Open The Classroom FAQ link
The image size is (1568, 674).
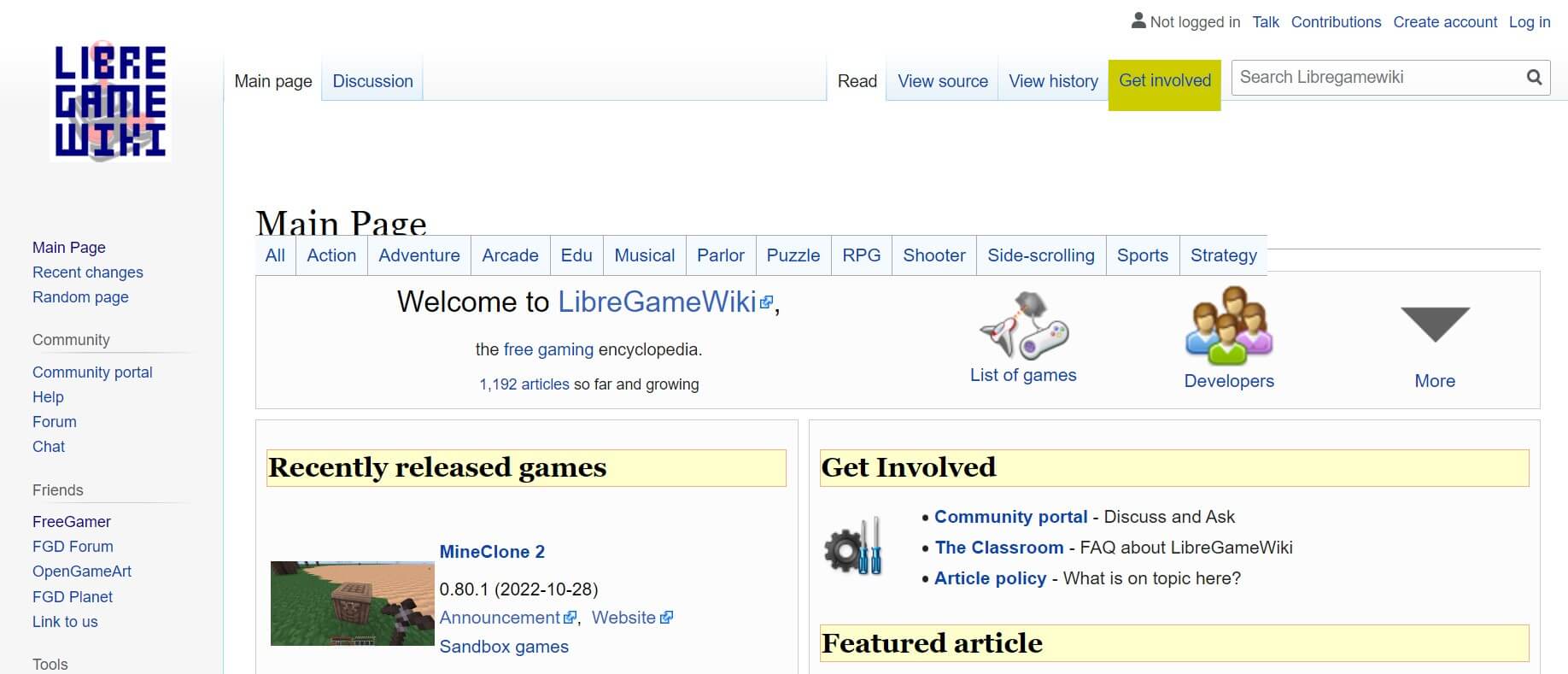pos(999,548)
